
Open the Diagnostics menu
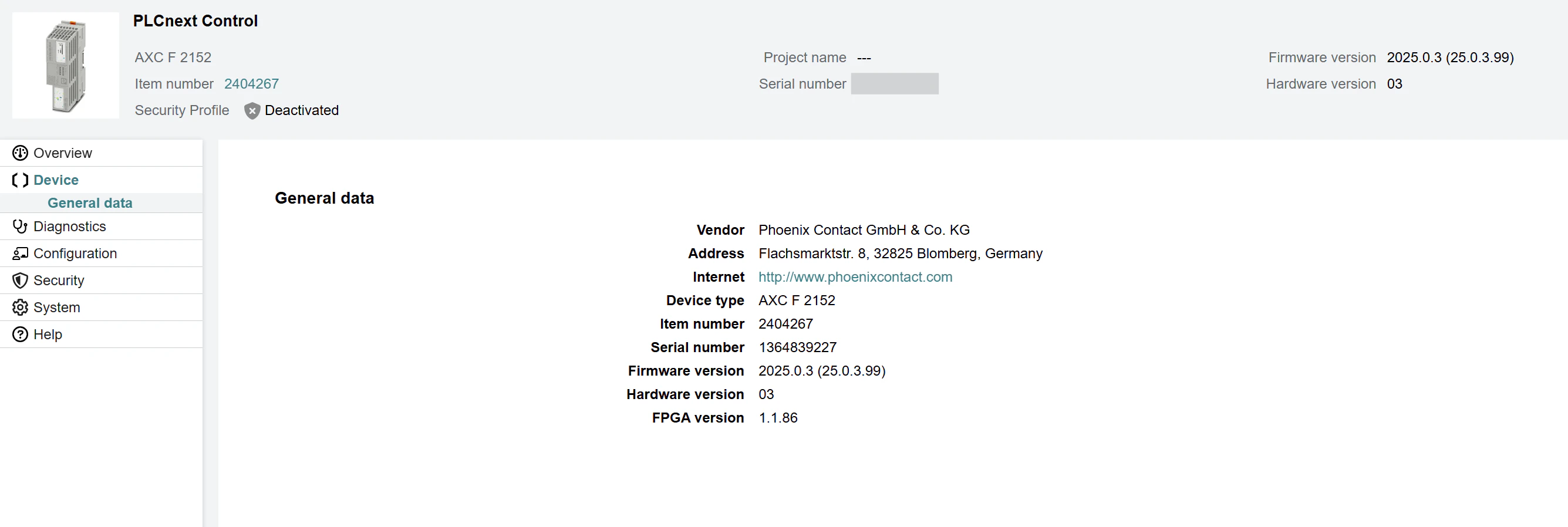pyautogui.click(x=101, y=227)
